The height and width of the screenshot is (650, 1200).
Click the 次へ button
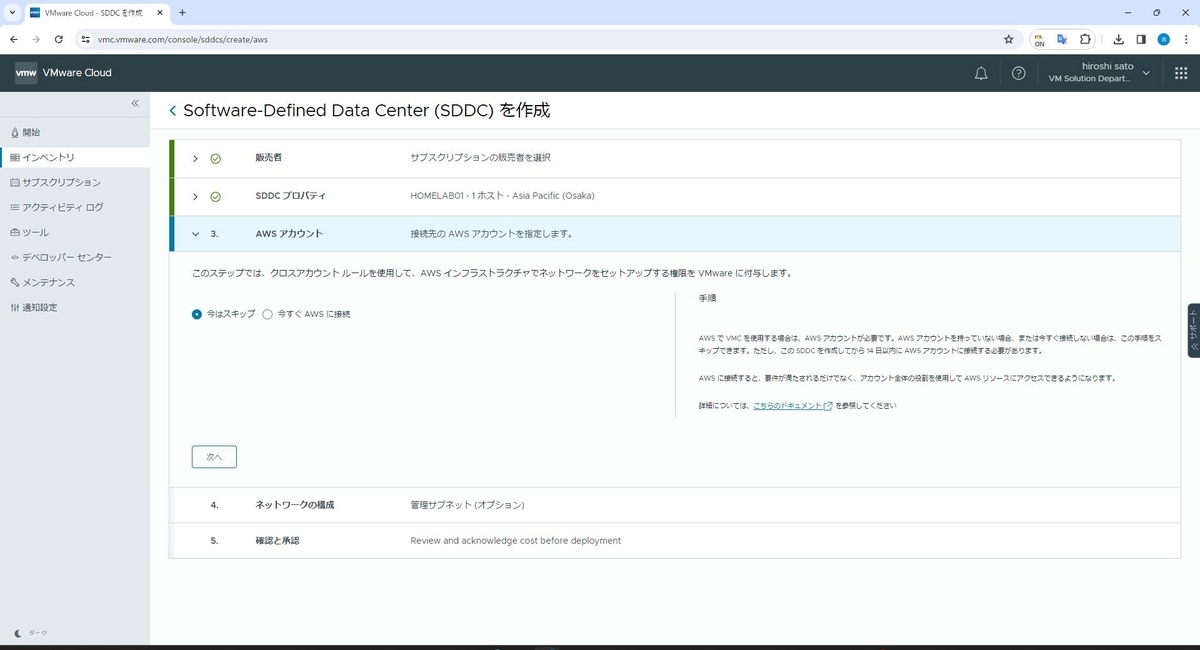click(214, 456)
